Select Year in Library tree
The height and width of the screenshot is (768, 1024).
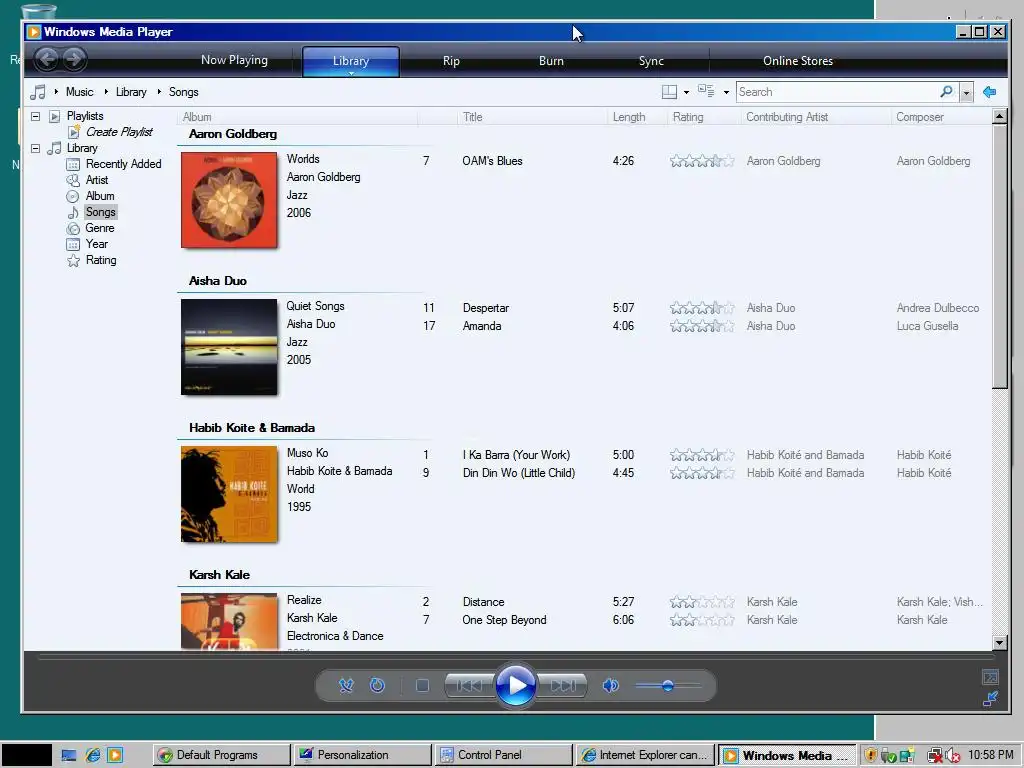pyautogui.click(x=97, y=244)
